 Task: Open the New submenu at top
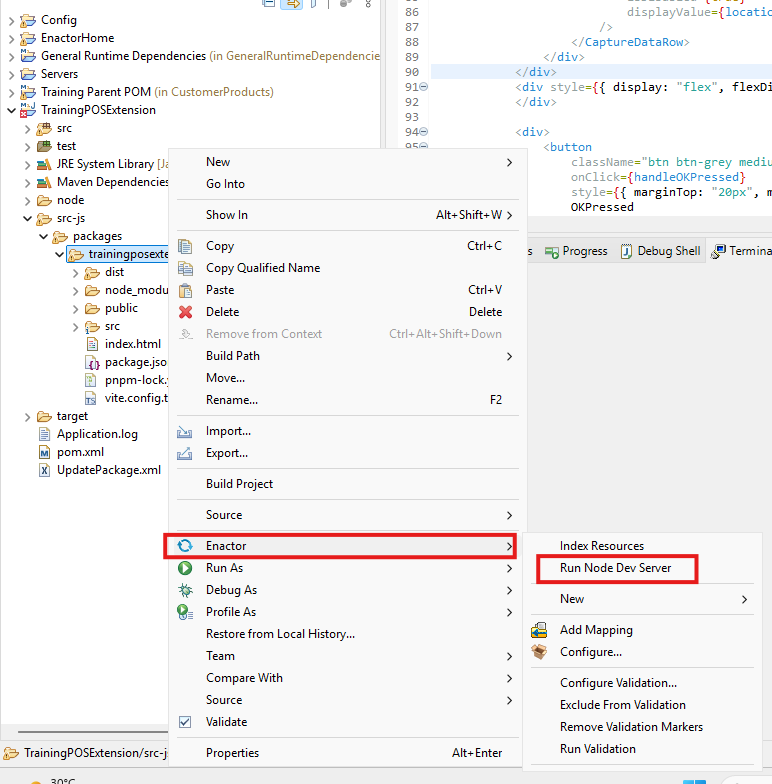tap(347, 162)
